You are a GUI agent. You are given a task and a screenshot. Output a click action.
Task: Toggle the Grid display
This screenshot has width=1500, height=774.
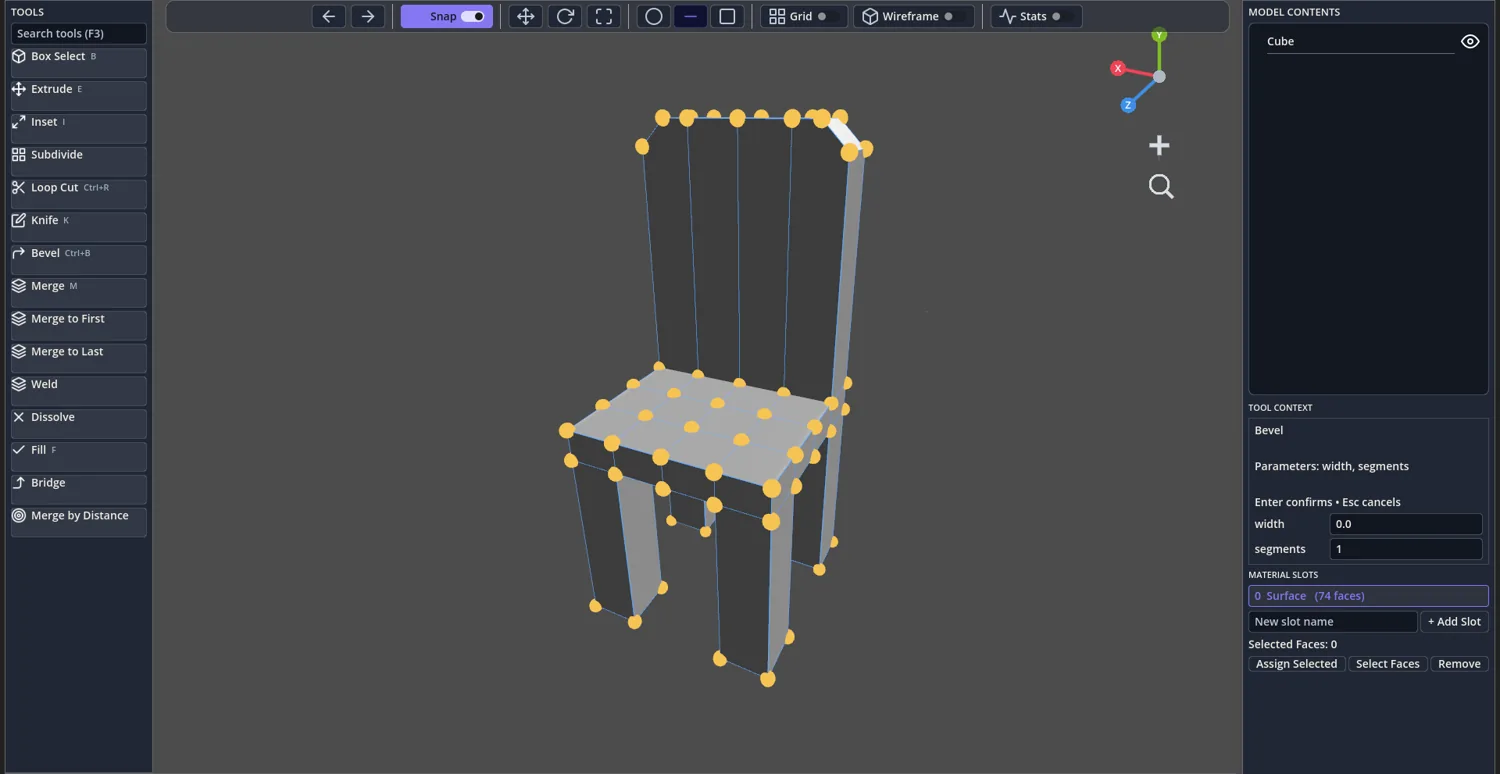tap(803, 16)
